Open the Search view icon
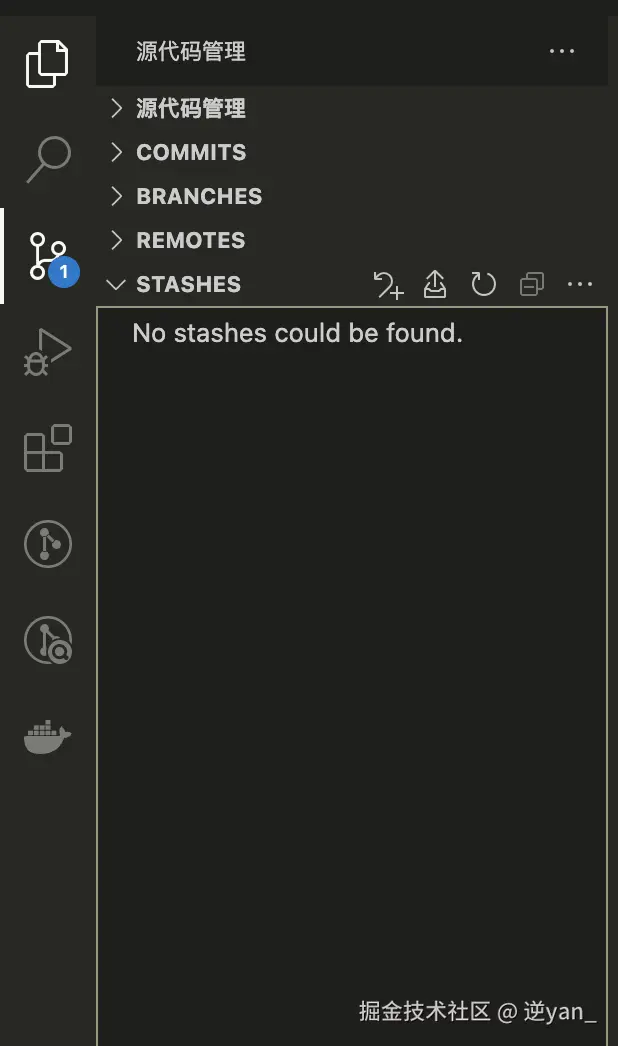 pyautogui.click(x=47, y=159)
